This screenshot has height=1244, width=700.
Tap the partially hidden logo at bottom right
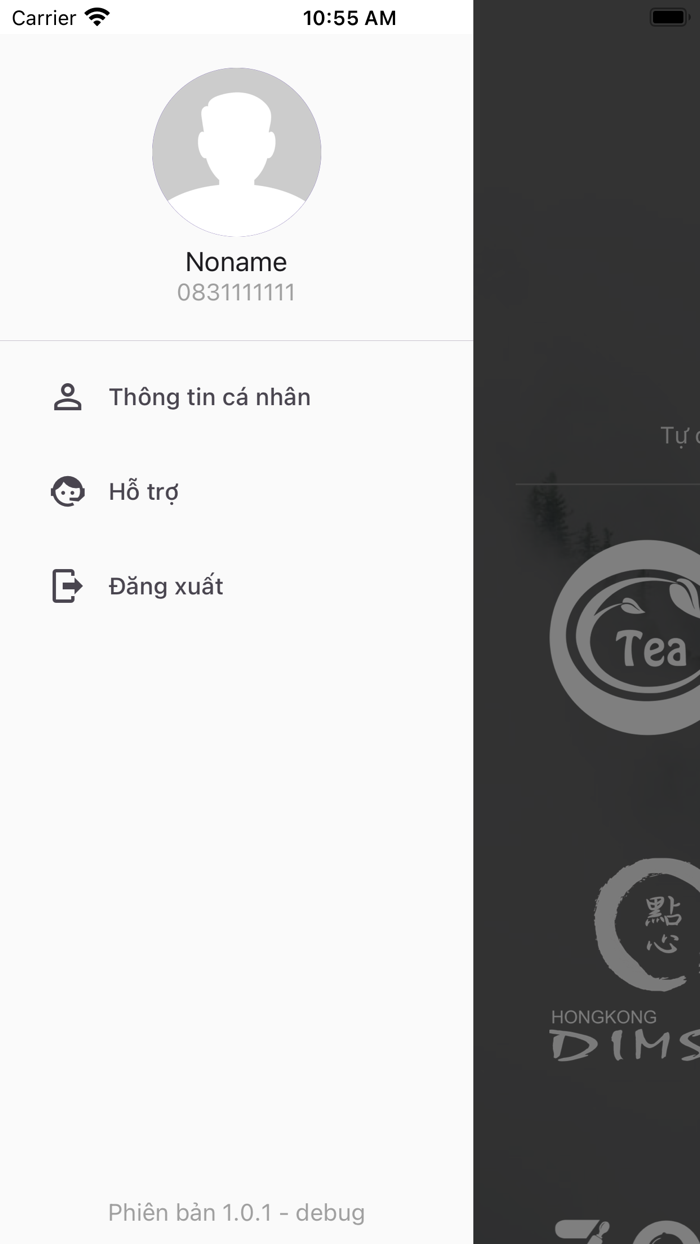click(627, 1231)
